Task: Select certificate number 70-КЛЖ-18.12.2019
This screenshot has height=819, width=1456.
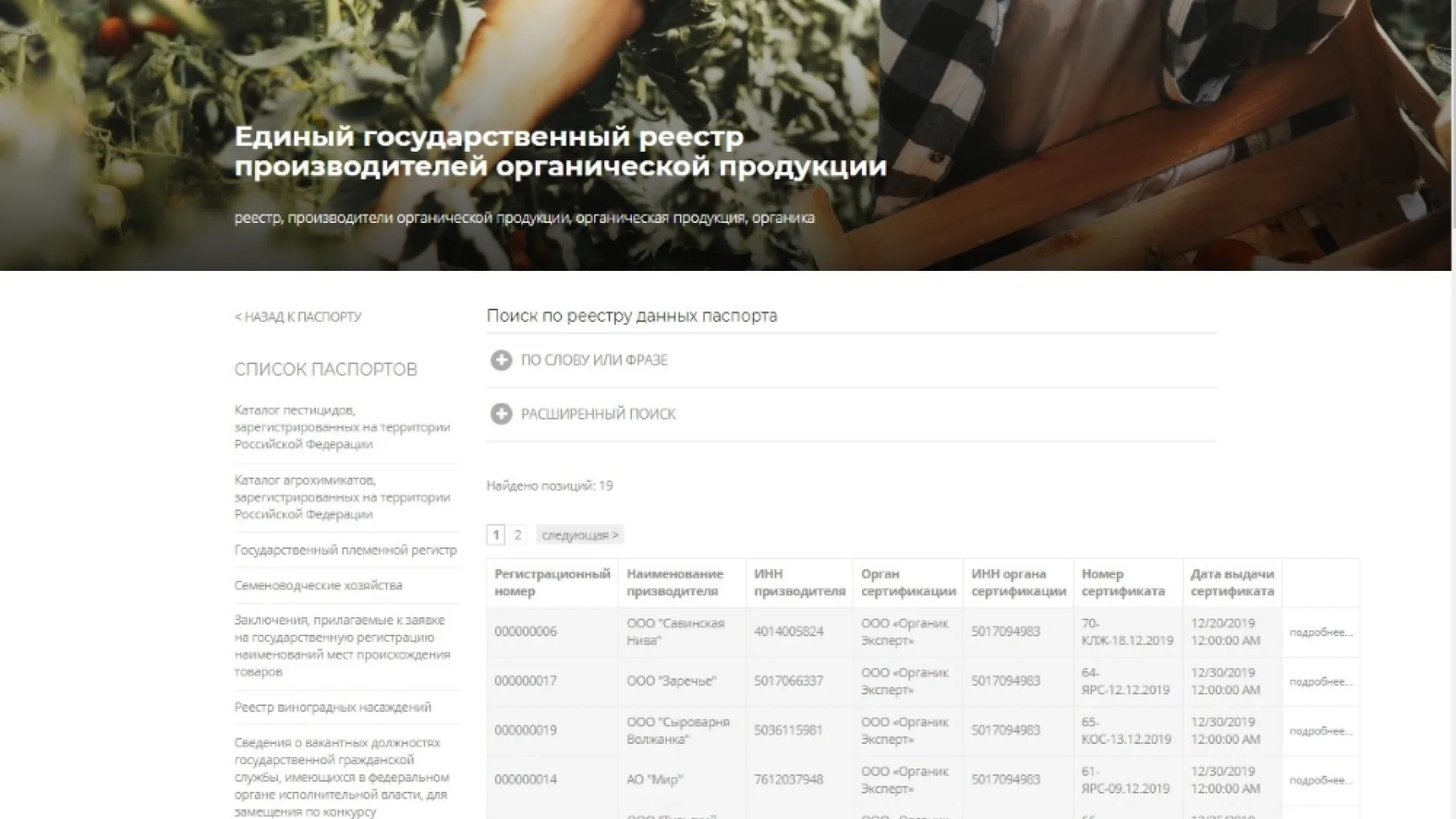Action: point(1127,632)
